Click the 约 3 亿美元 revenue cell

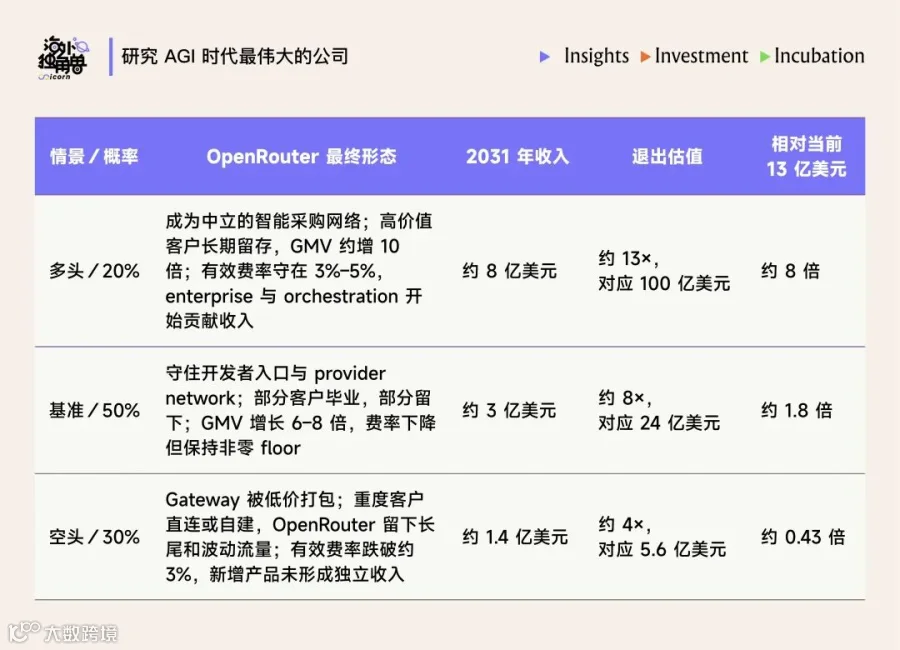point(509,410)
